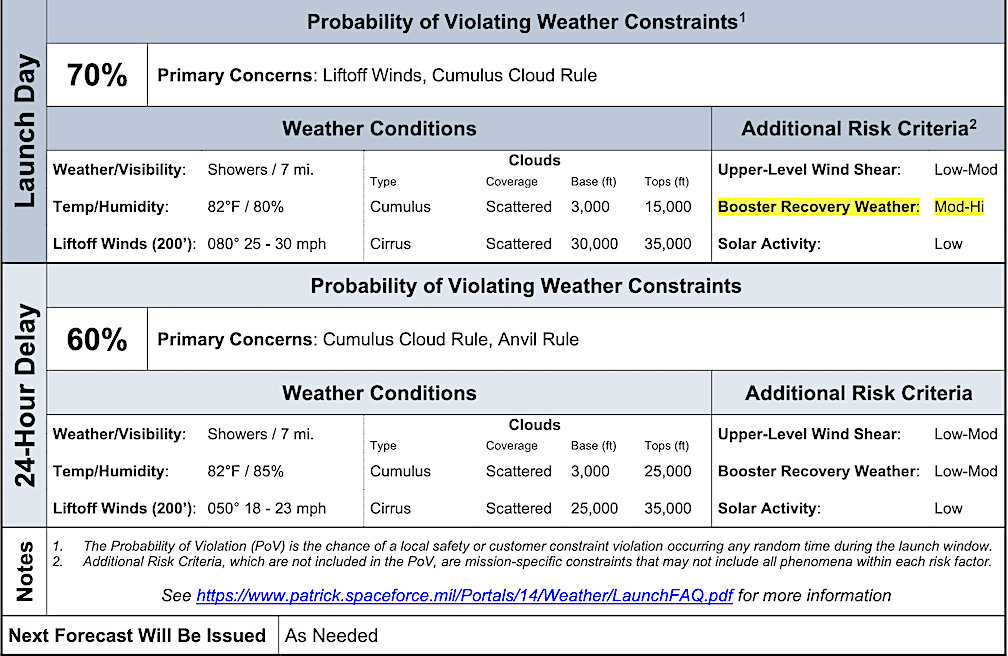Click the vertical Launch Day section heading
The height and width of the screenshot is (656, 1008).
[22, 130]
